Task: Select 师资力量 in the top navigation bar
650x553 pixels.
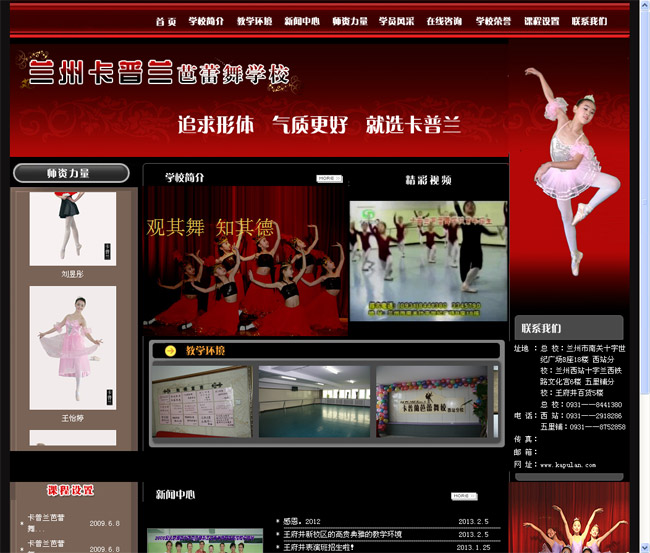Action: [350, 21]
